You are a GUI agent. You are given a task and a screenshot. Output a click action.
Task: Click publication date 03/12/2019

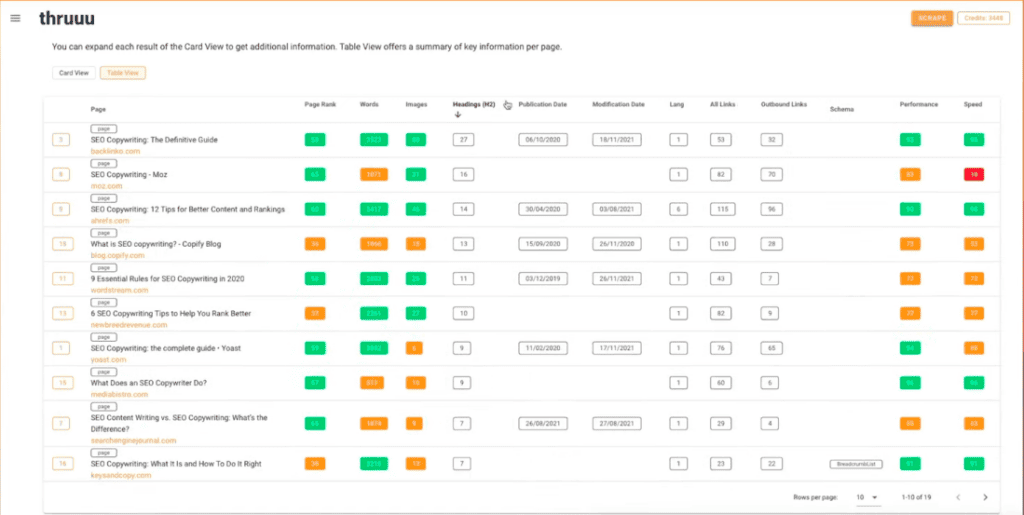pyautogui.click(x=543, y=279)
